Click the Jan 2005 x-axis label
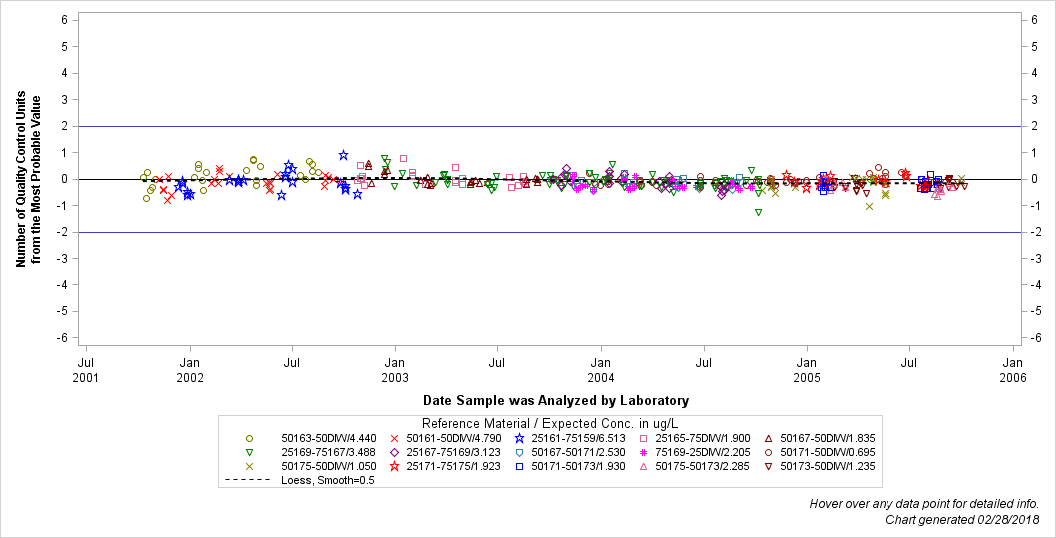 click(807, 370)
